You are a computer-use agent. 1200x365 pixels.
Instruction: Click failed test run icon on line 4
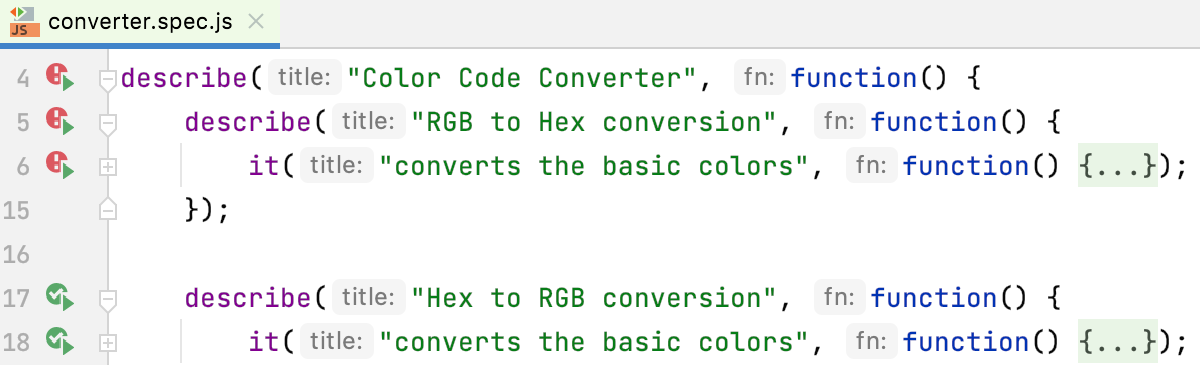point(60,78)
